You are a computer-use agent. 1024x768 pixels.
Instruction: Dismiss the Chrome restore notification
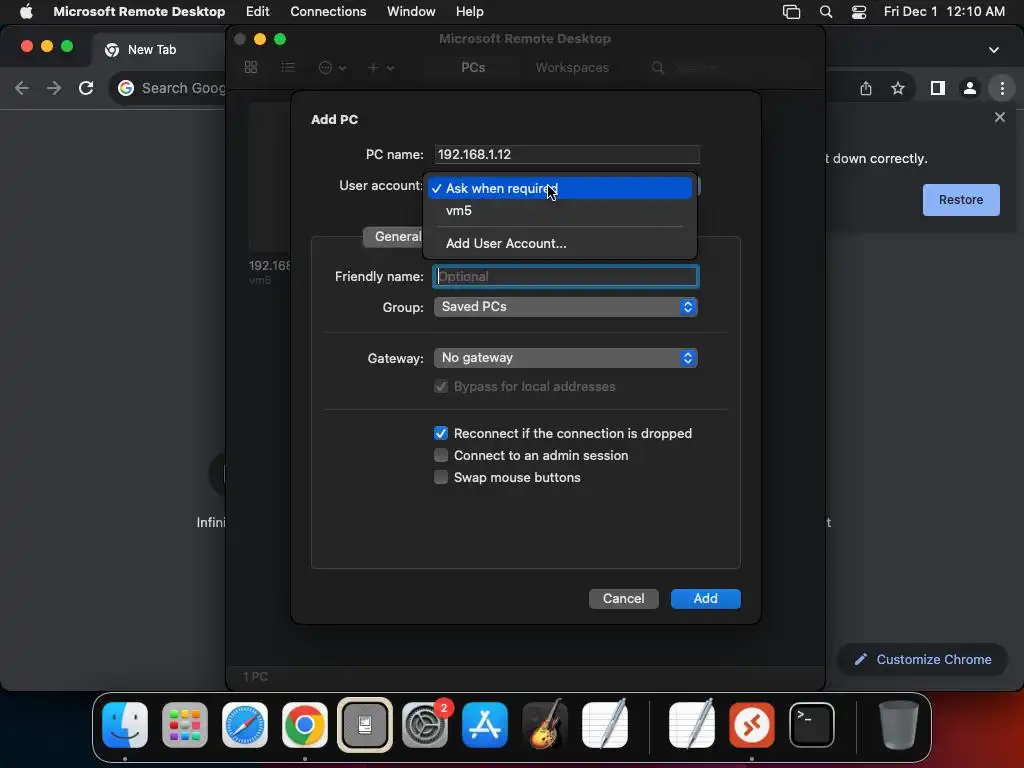tap(999, 117)
